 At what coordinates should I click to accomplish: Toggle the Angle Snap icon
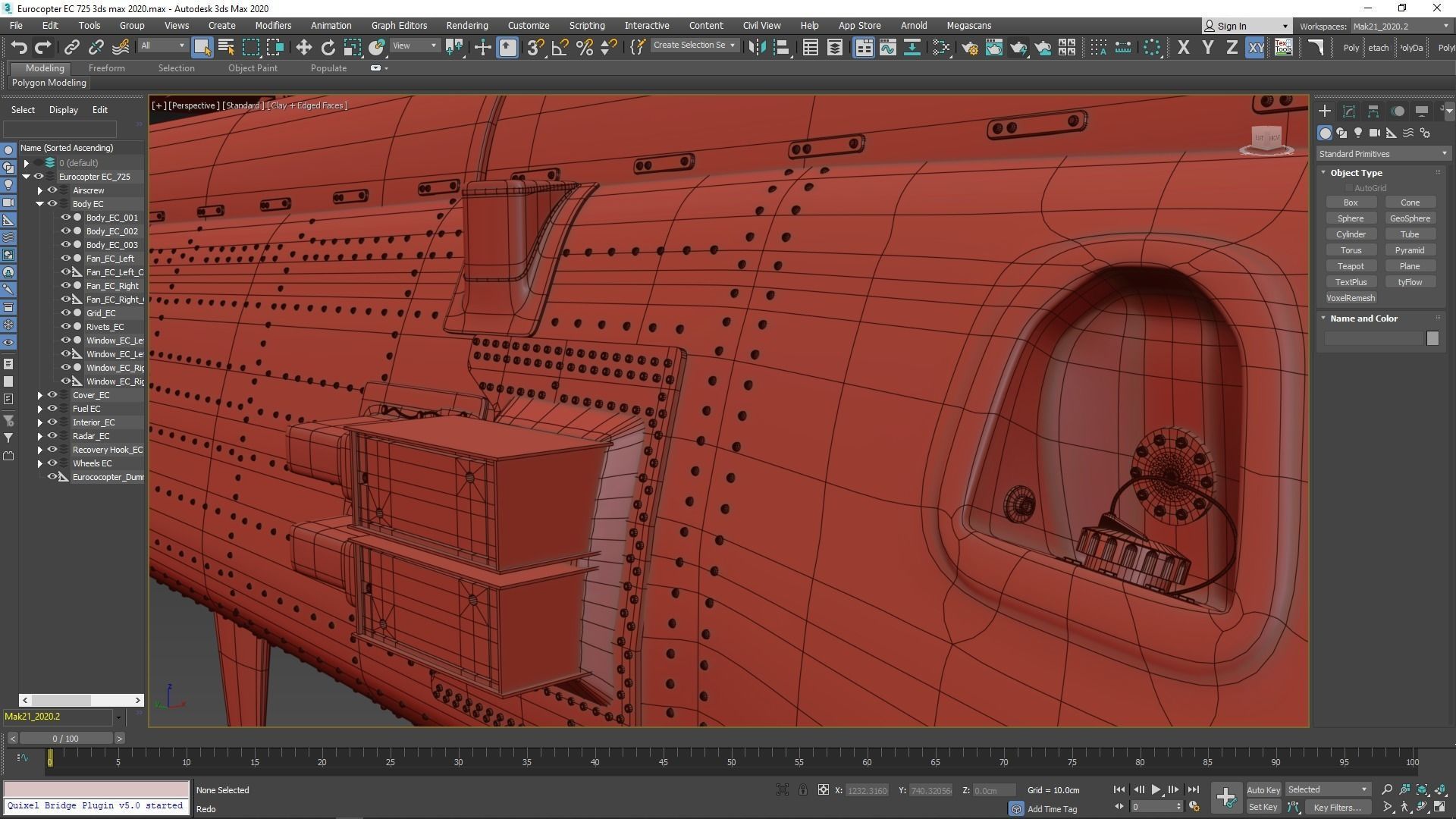pos(560,48)
